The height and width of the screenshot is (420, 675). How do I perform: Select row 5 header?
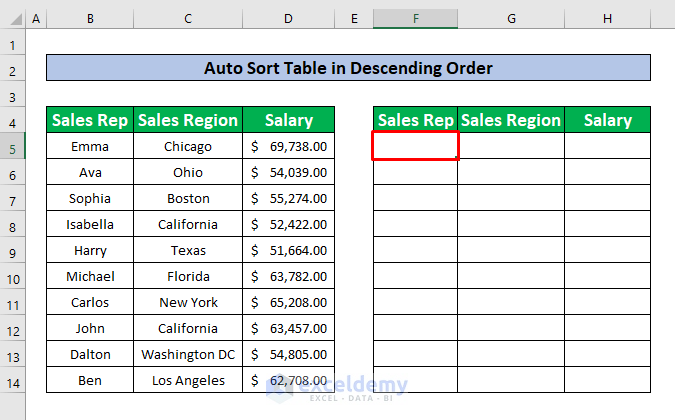[12, 147]
